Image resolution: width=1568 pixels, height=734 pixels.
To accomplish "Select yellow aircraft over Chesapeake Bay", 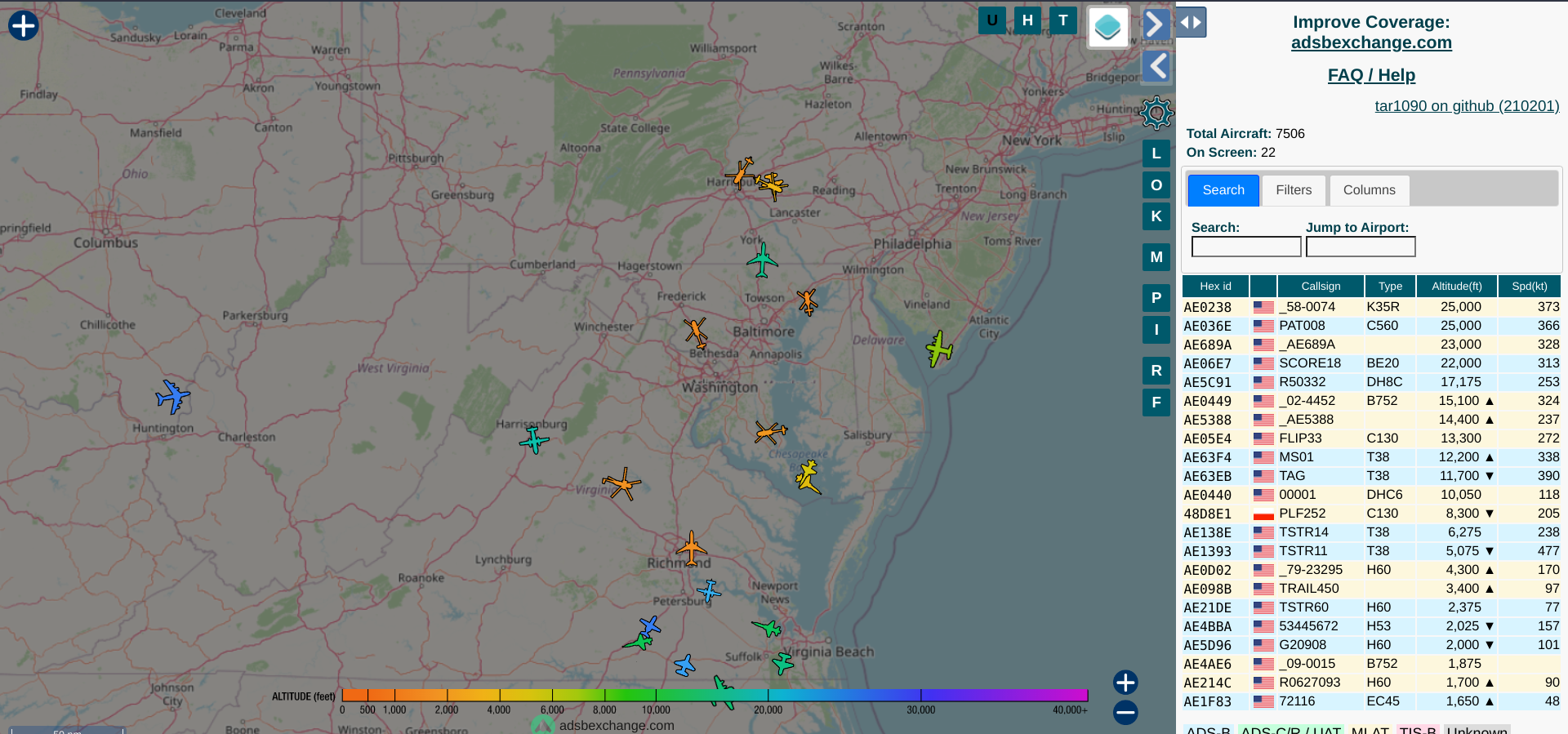I will 808,477.
